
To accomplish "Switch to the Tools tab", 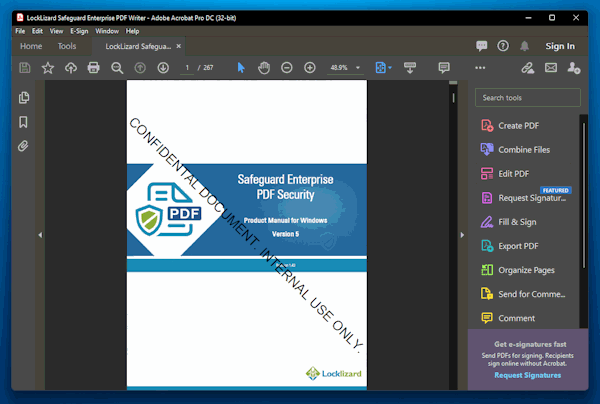I will [67, 46].
